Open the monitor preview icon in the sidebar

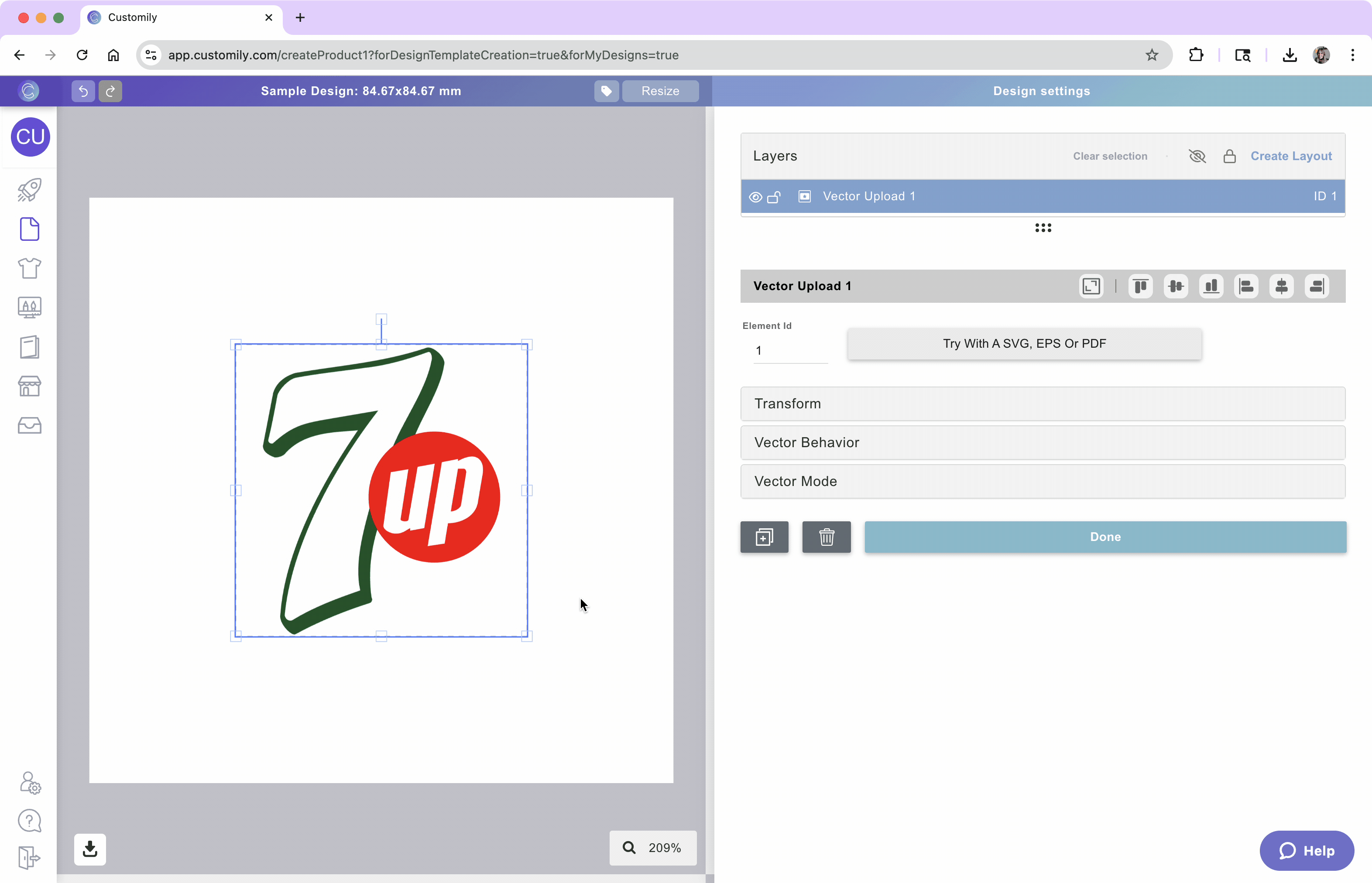pyautogui.click(x=29, y=307)
